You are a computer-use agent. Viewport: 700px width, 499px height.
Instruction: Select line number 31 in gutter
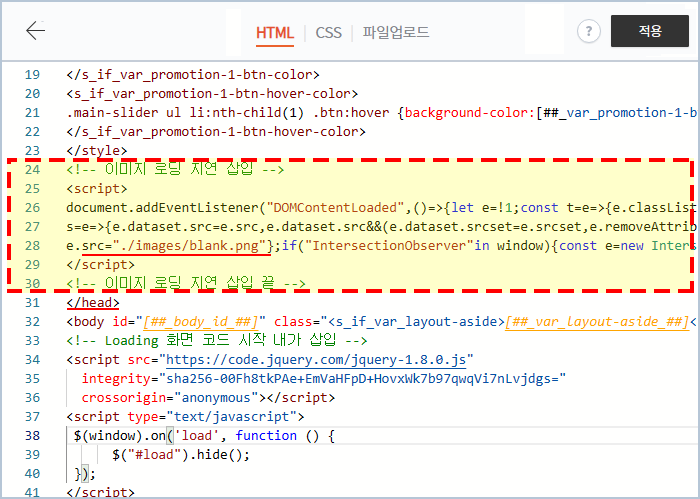pyautogui.click(x=32, y=303)
